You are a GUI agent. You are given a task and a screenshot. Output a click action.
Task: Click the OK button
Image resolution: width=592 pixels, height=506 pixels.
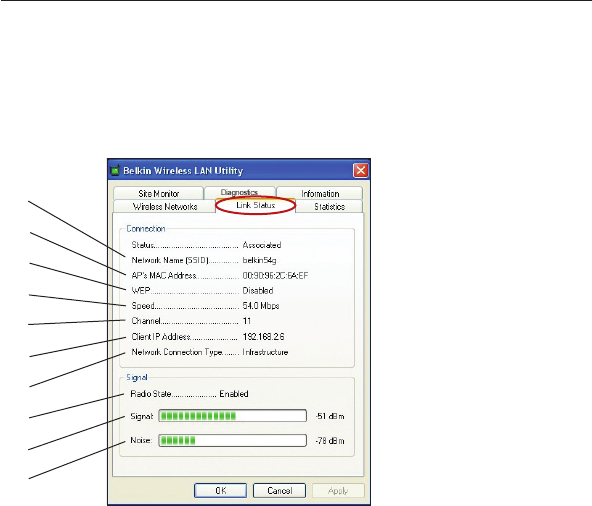tap(220, 491)
